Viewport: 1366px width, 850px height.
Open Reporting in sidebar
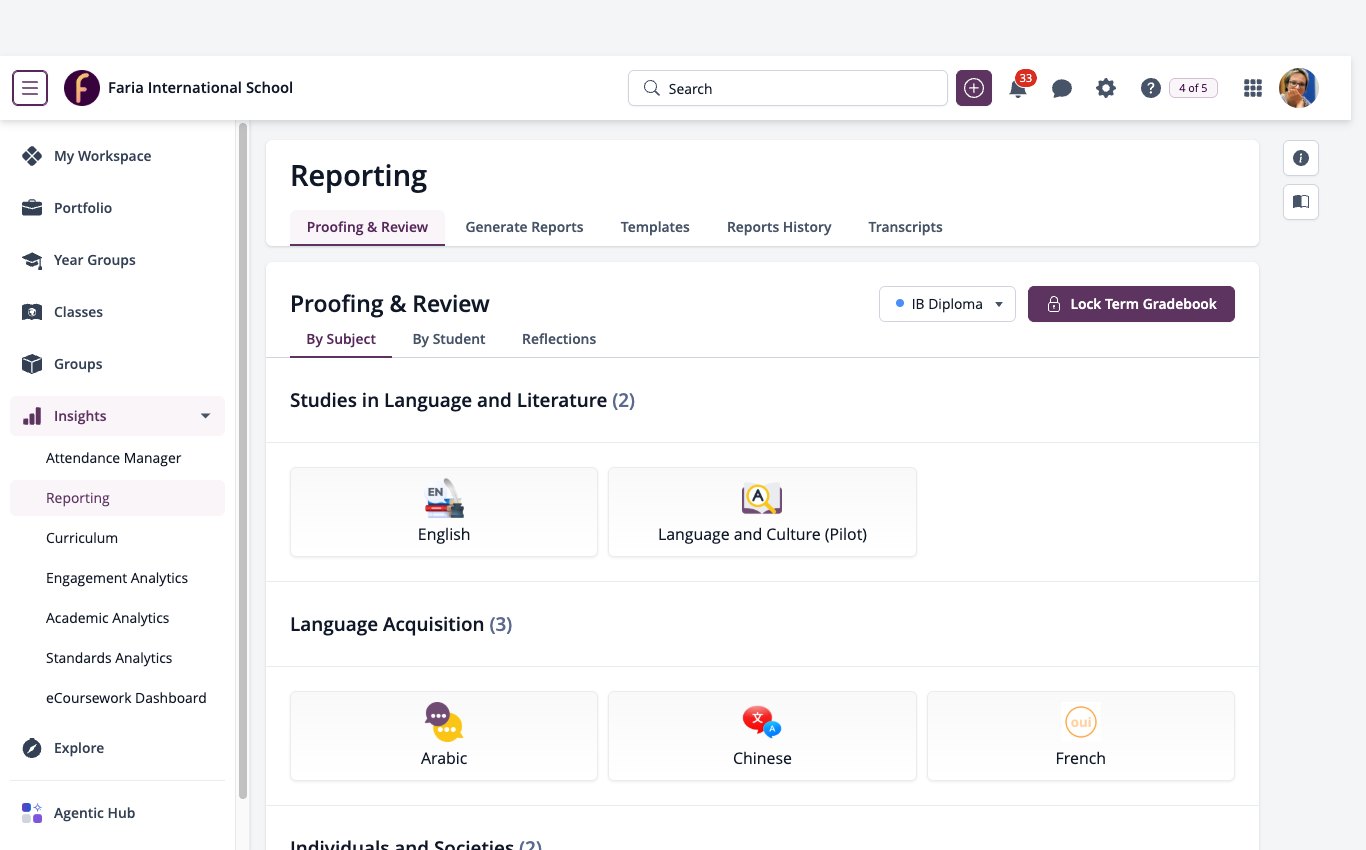click(x=117, y=498)
